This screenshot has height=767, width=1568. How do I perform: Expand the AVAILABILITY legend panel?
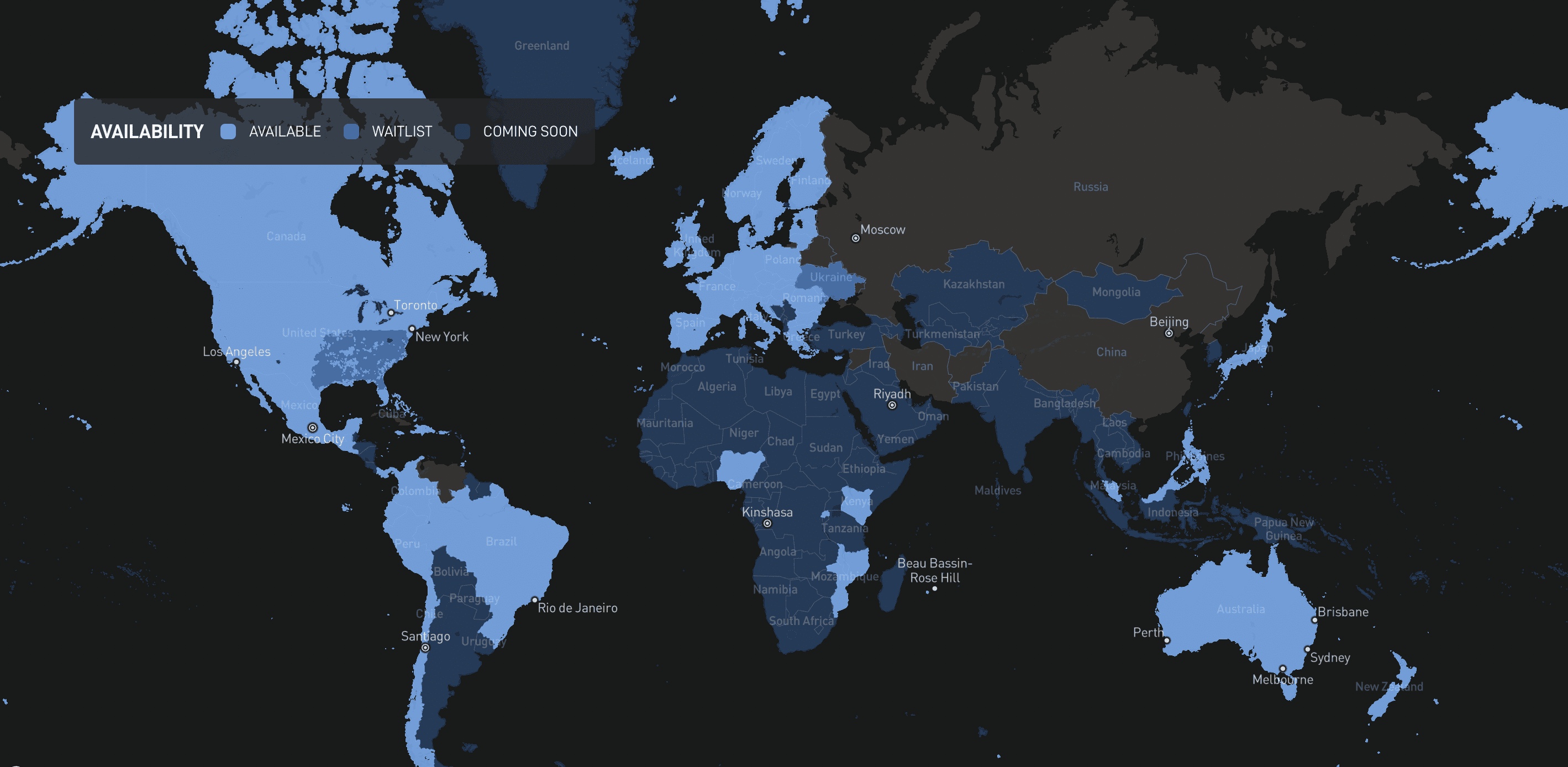click(147, 130)
